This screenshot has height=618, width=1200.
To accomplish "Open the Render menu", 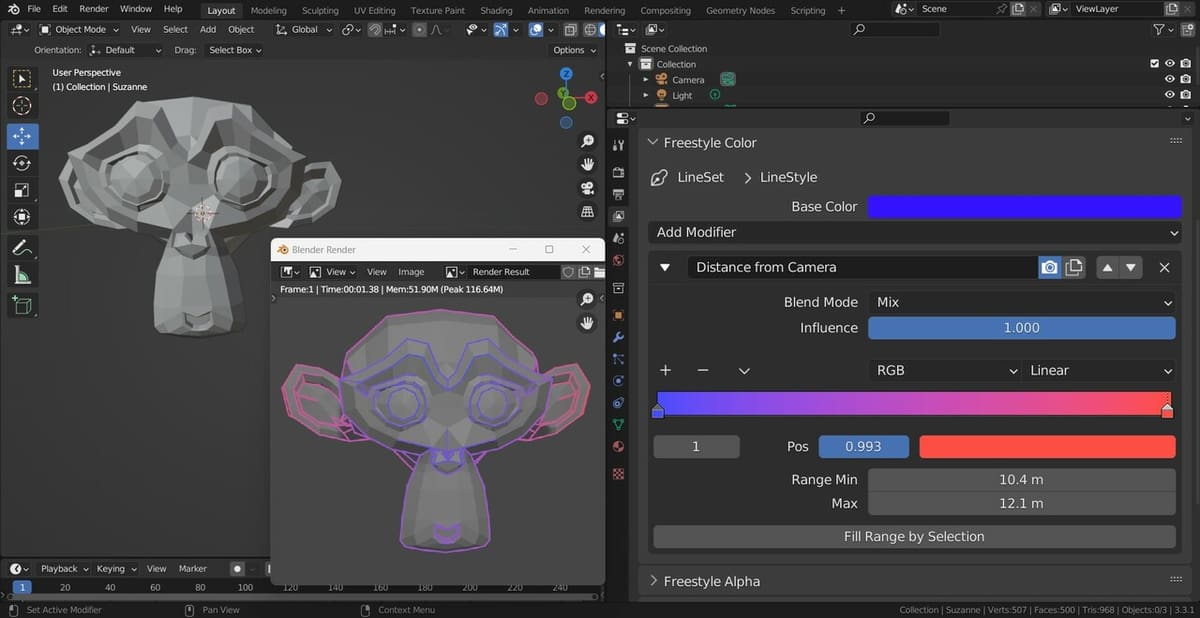I will pyautogui.click(x=94, y=9).
